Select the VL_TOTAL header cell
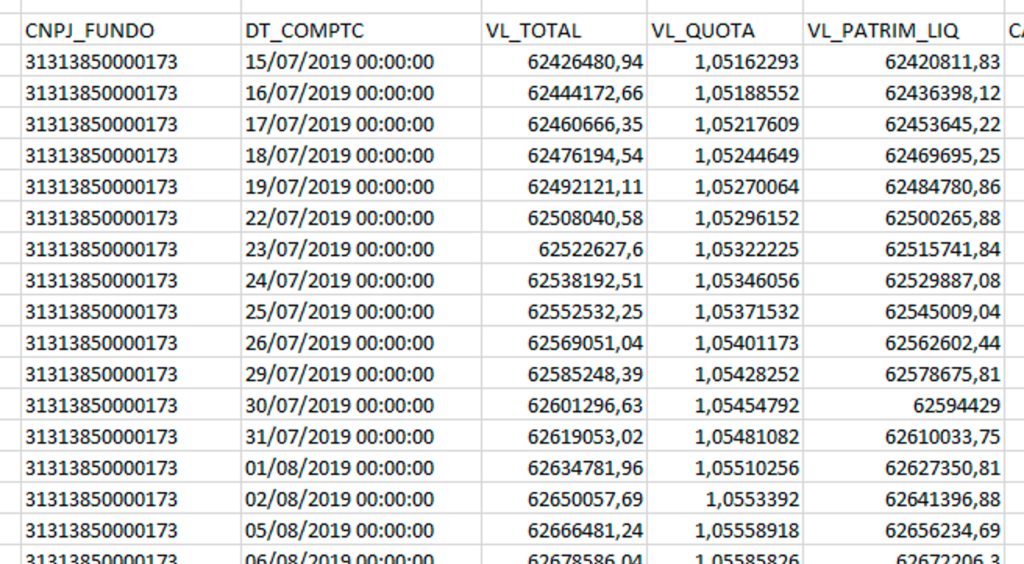 click(x=564, y=30)
